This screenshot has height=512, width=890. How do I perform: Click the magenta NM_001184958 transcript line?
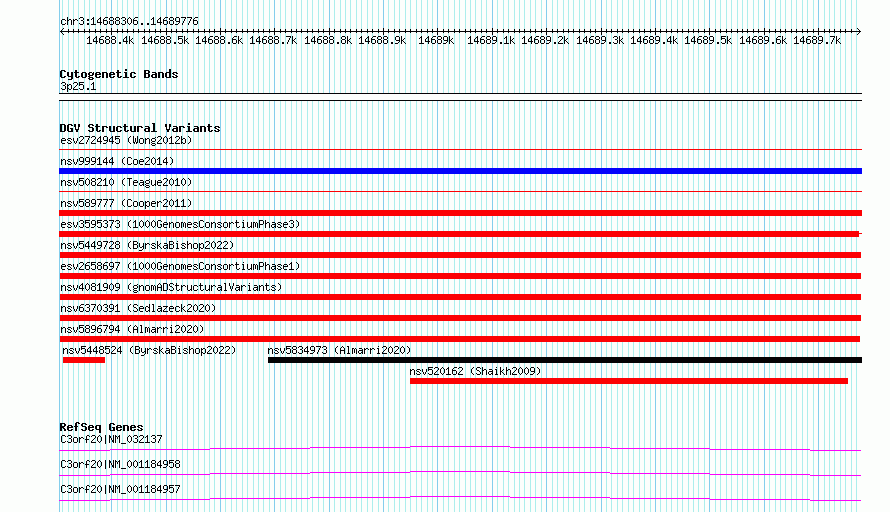pos(460,473)
